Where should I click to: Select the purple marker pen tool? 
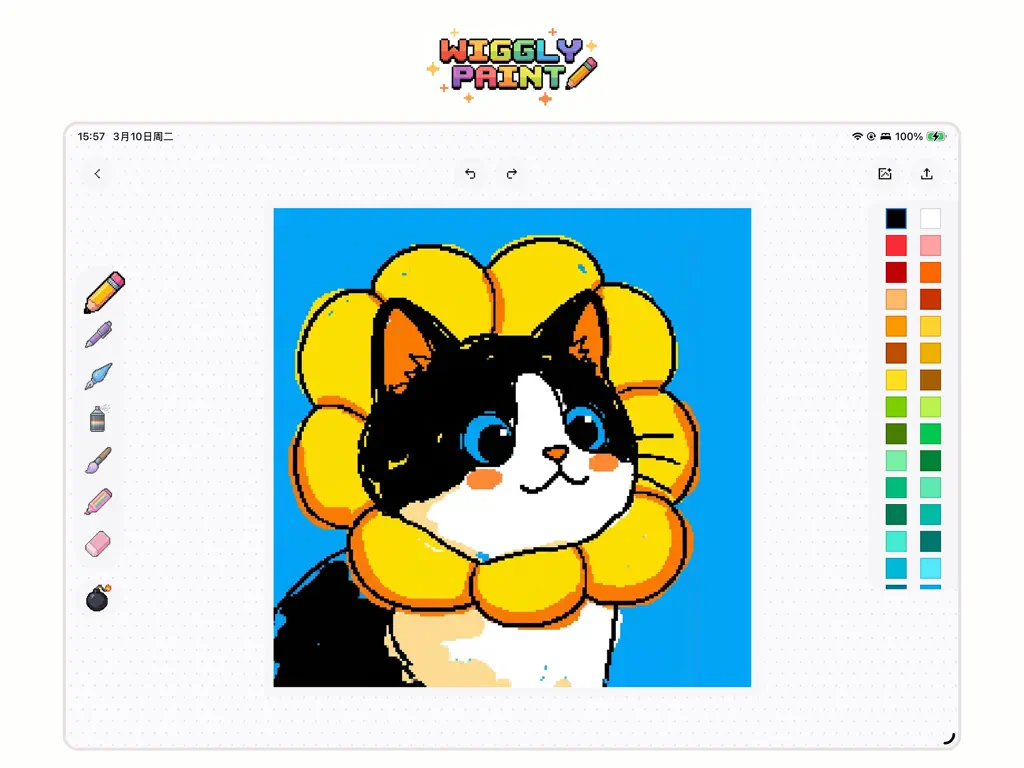[99, 334]
